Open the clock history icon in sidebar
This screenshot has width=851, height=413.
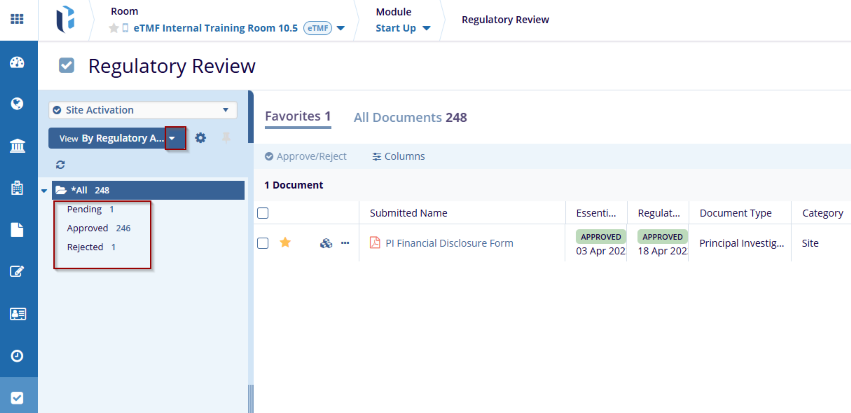pos(17,355)
